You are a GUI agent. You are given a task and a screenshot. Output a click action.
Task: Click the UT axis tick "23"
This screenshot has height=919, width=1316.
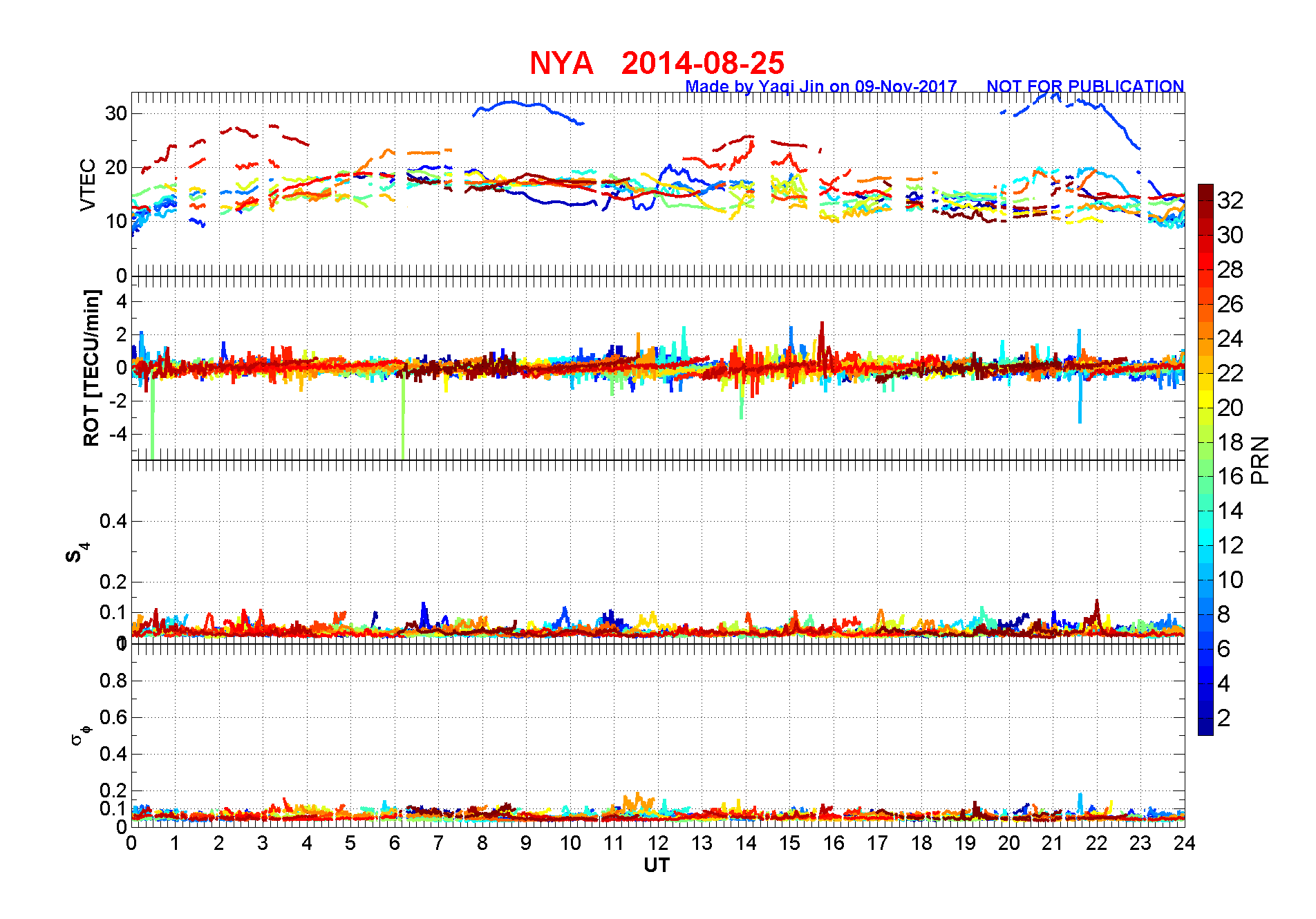pyautogui.click(x=1140, y=843)
